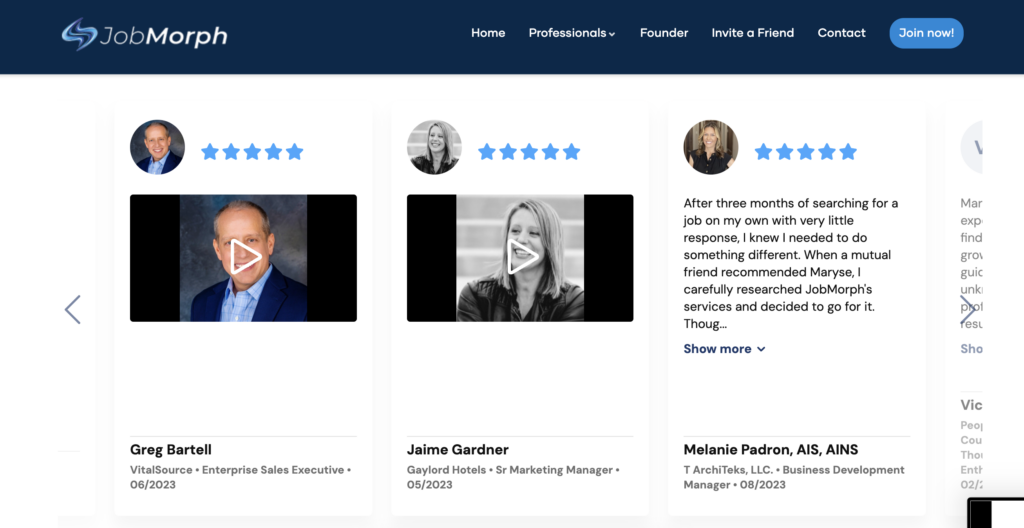The image size is (1024, 528).
Task: Open the Professionals dropdown menu
Action: (571, 33)
